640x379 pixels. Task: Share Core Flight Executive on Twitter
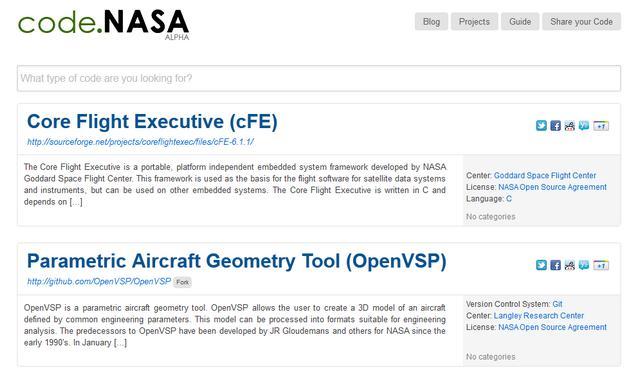click(x=541, y=125)
